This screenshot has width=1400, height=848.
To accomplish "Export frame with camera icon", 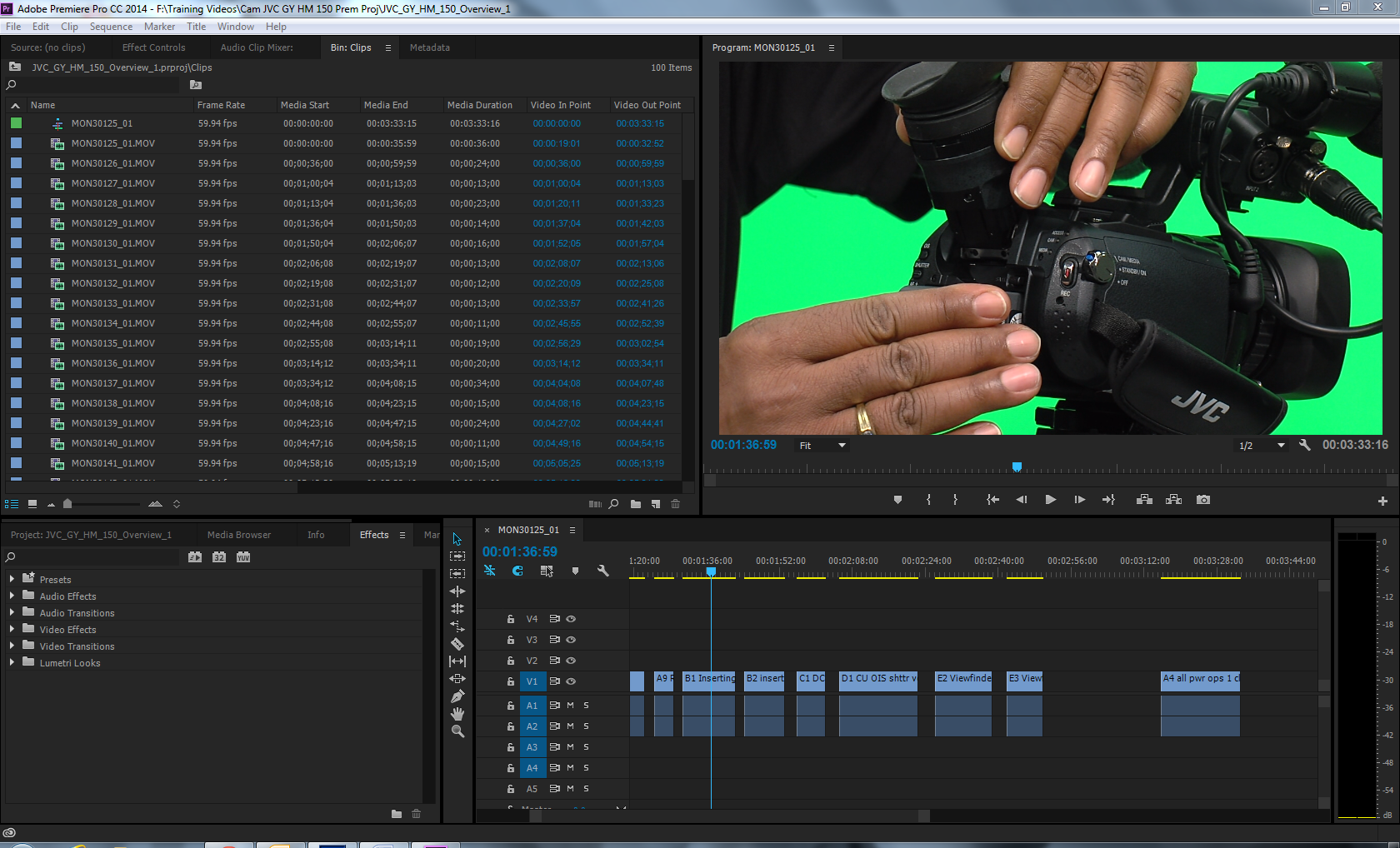I will pos(1203,500).
